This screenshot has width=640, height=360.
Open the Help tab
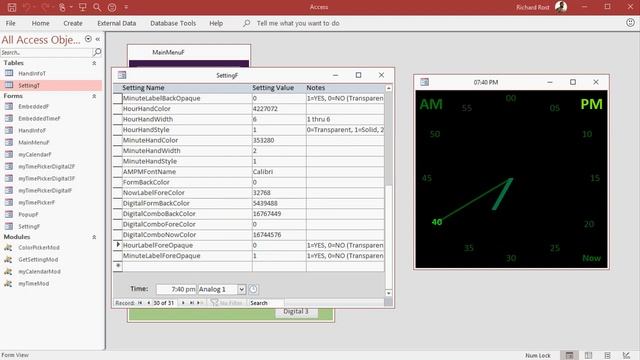pos(216,23)
